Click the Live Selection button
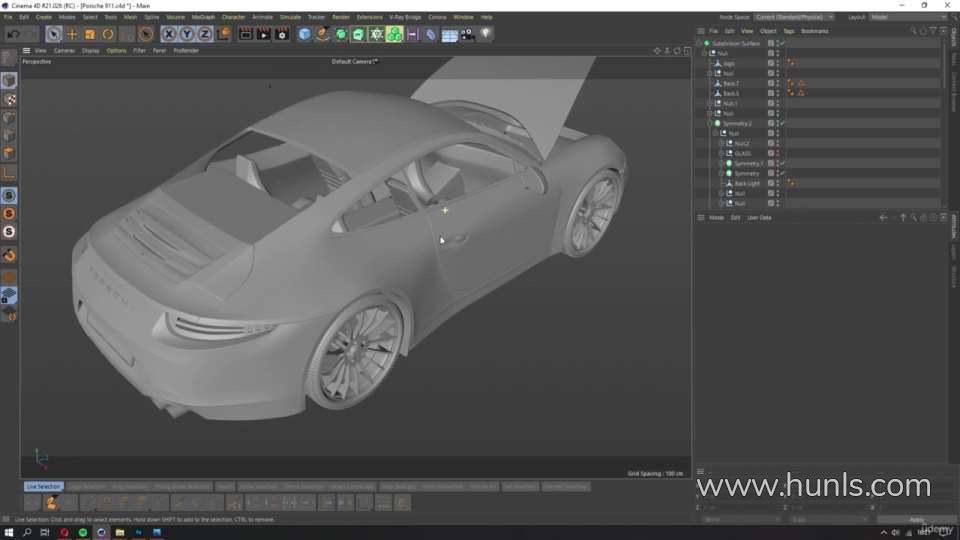This screenshot has height=540, width=960. (43, 487)
